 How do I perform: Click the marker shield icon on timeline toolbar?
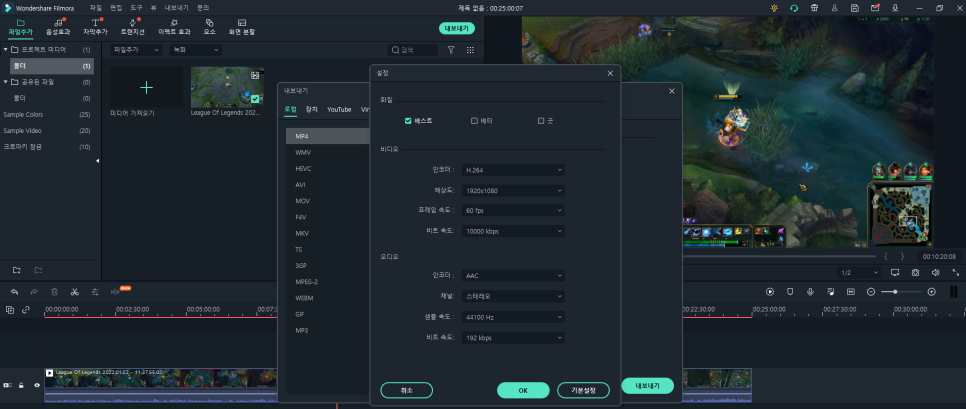(790, 291)
